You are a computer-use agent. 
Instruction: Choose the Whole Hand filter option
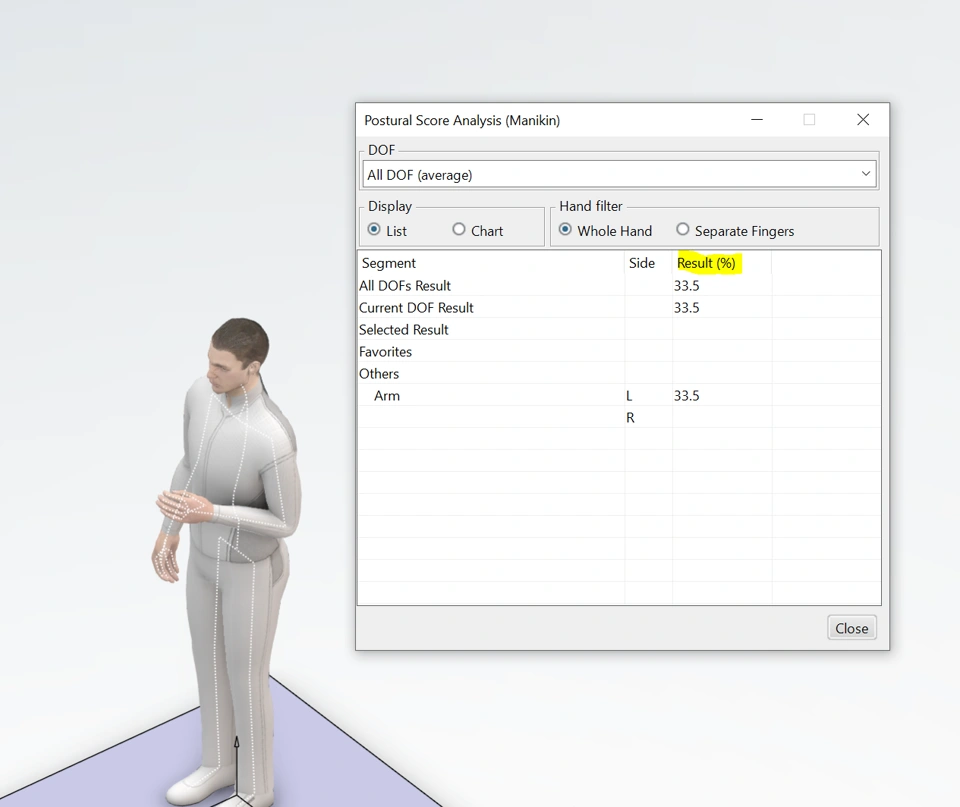566,230
